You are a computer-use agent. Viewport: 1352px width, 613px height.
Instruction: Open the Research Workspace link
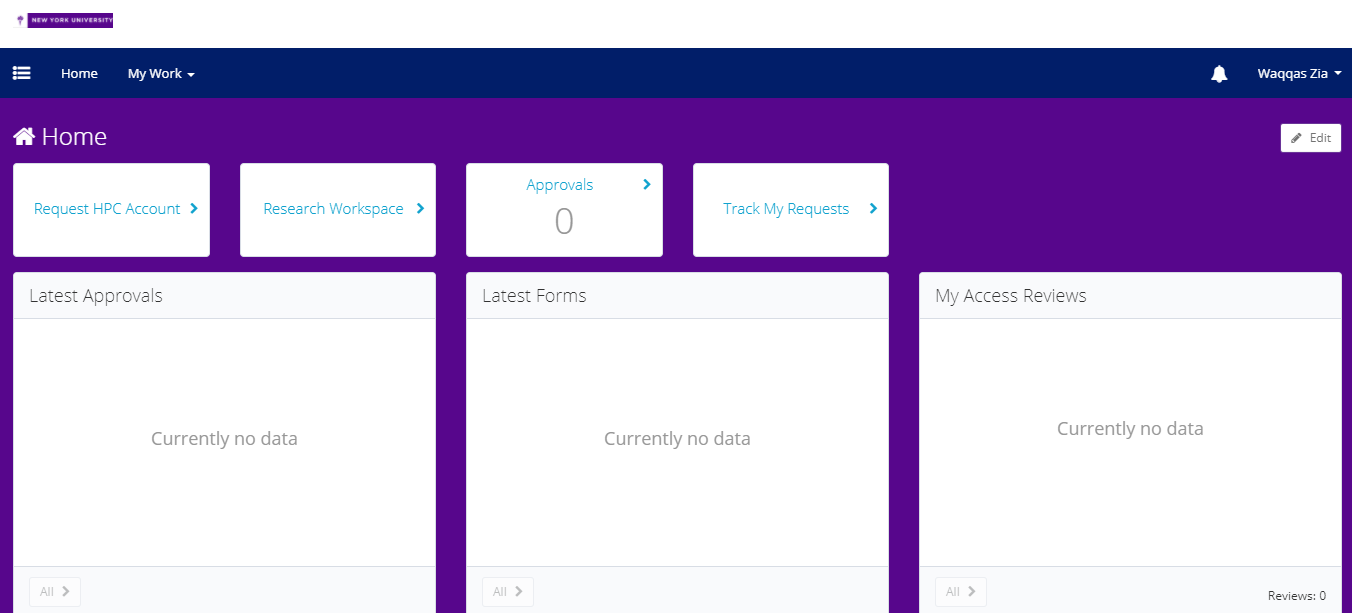point(333,209)
